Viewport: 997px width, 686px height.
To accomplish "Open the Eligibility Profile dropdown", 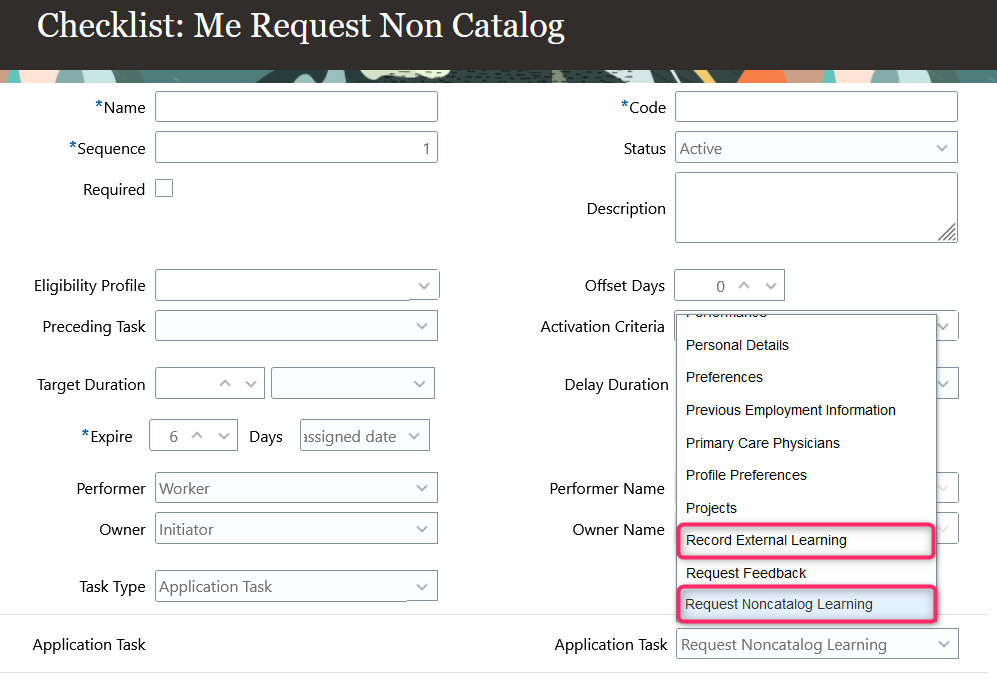I will coord(424,285).
